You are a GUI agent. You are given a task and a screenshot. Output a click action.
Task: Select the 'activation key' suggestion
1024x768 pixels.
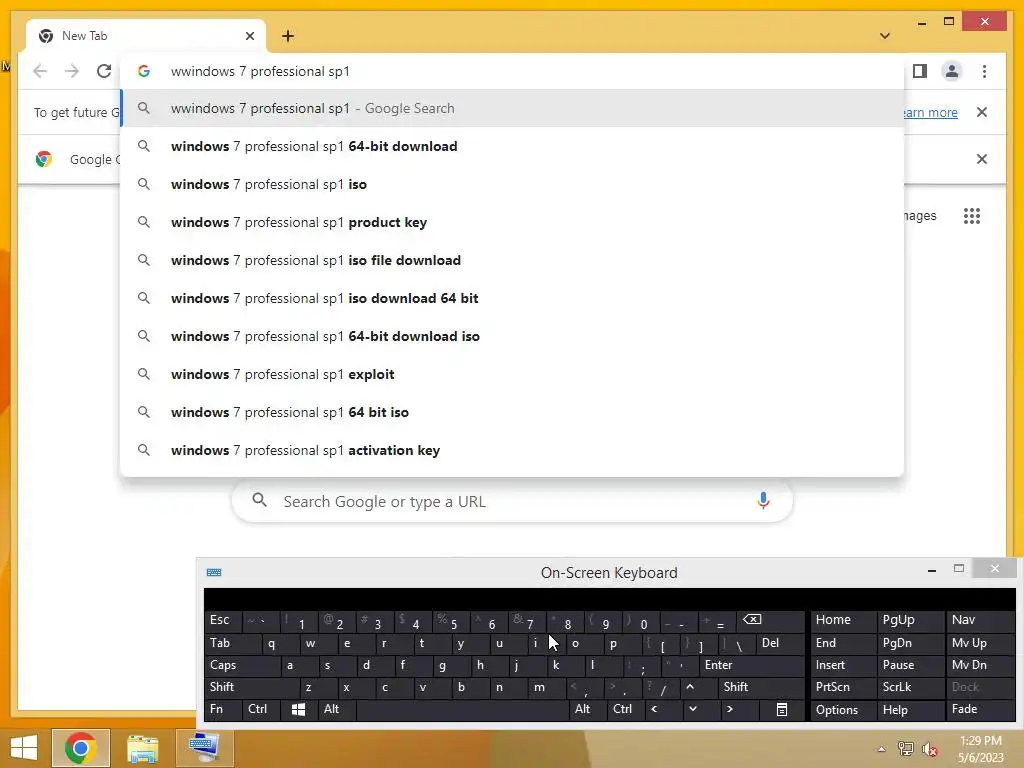click(513, 450)
